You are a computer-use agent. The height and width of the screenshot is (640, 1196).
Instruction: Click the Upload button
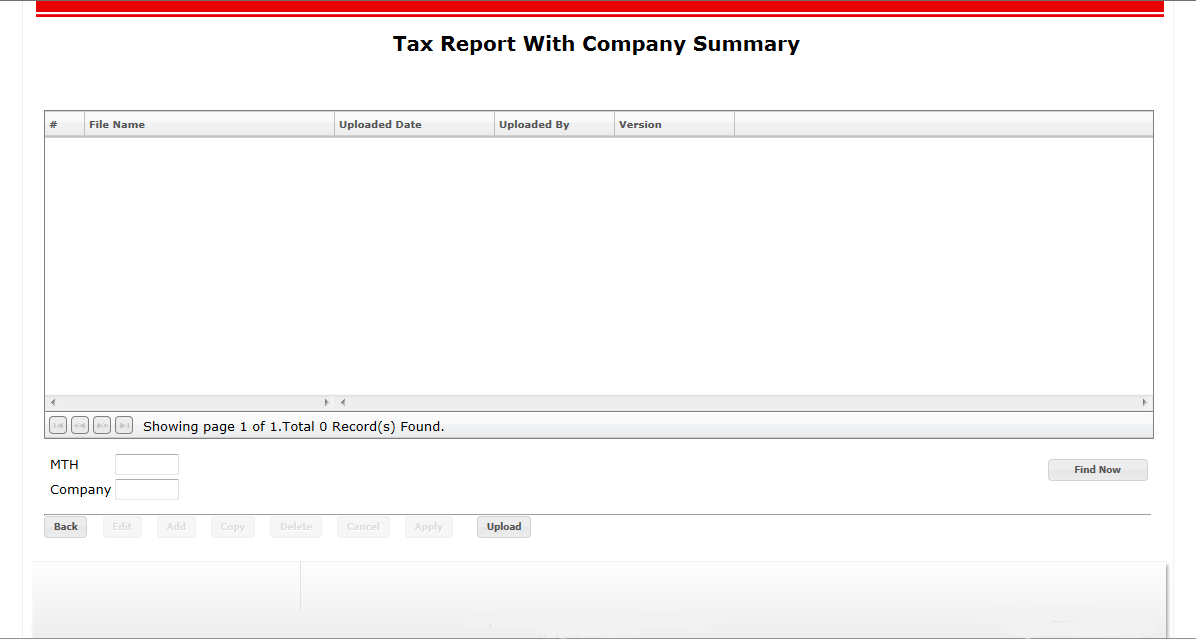tap(504, 527)
